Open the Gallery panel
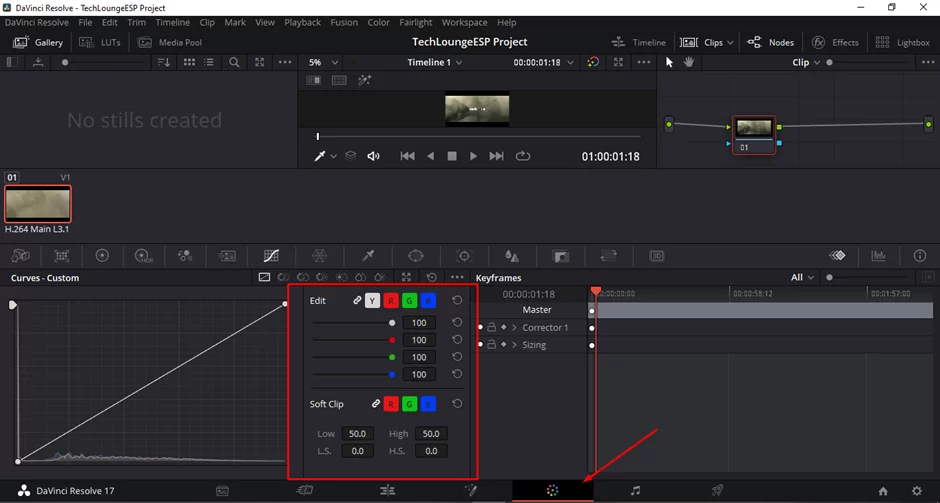Viewport: 940px width, 503px height. [x=38, y=43]
